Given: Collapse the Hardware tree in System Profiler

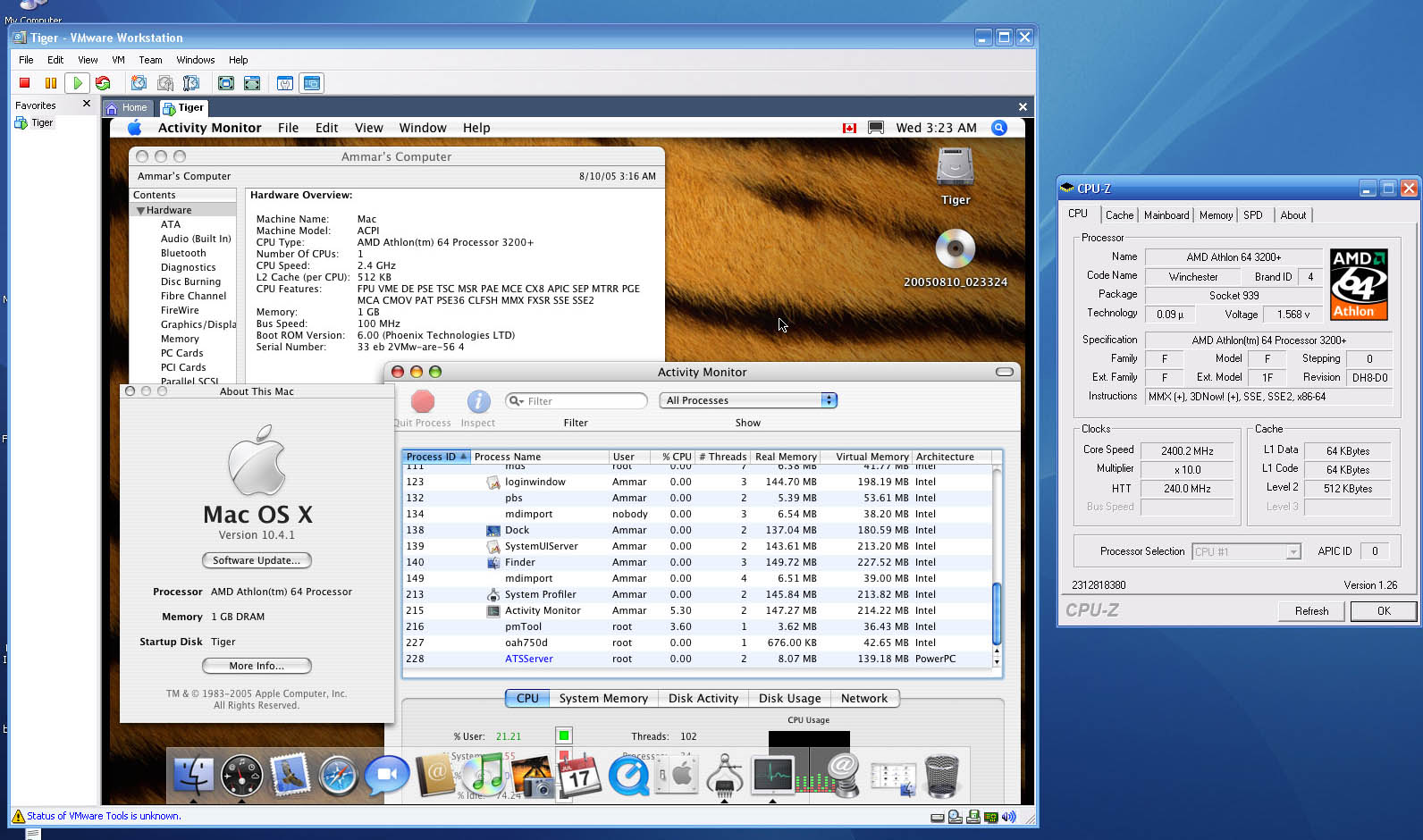Looking at the screenshot, I should coord(141,211).
